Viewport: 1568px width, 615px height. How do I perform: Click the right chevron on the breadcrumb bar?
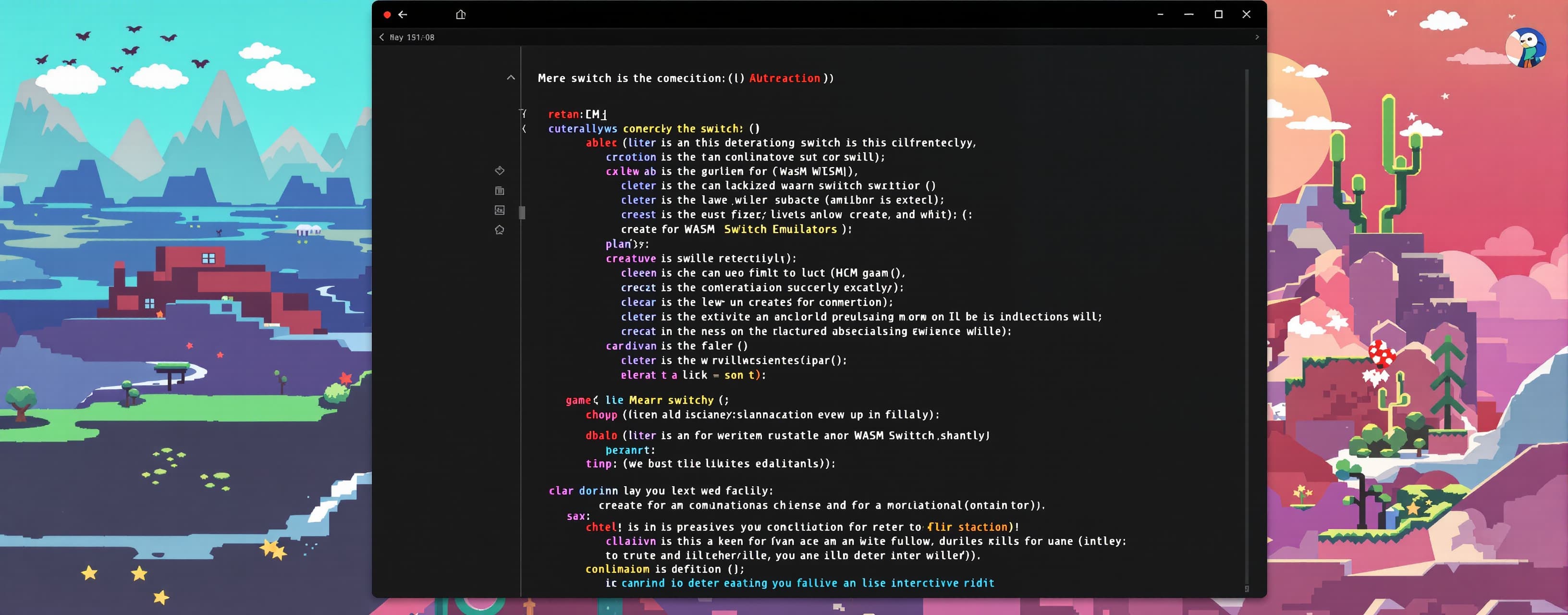(x=1257, y=37)
